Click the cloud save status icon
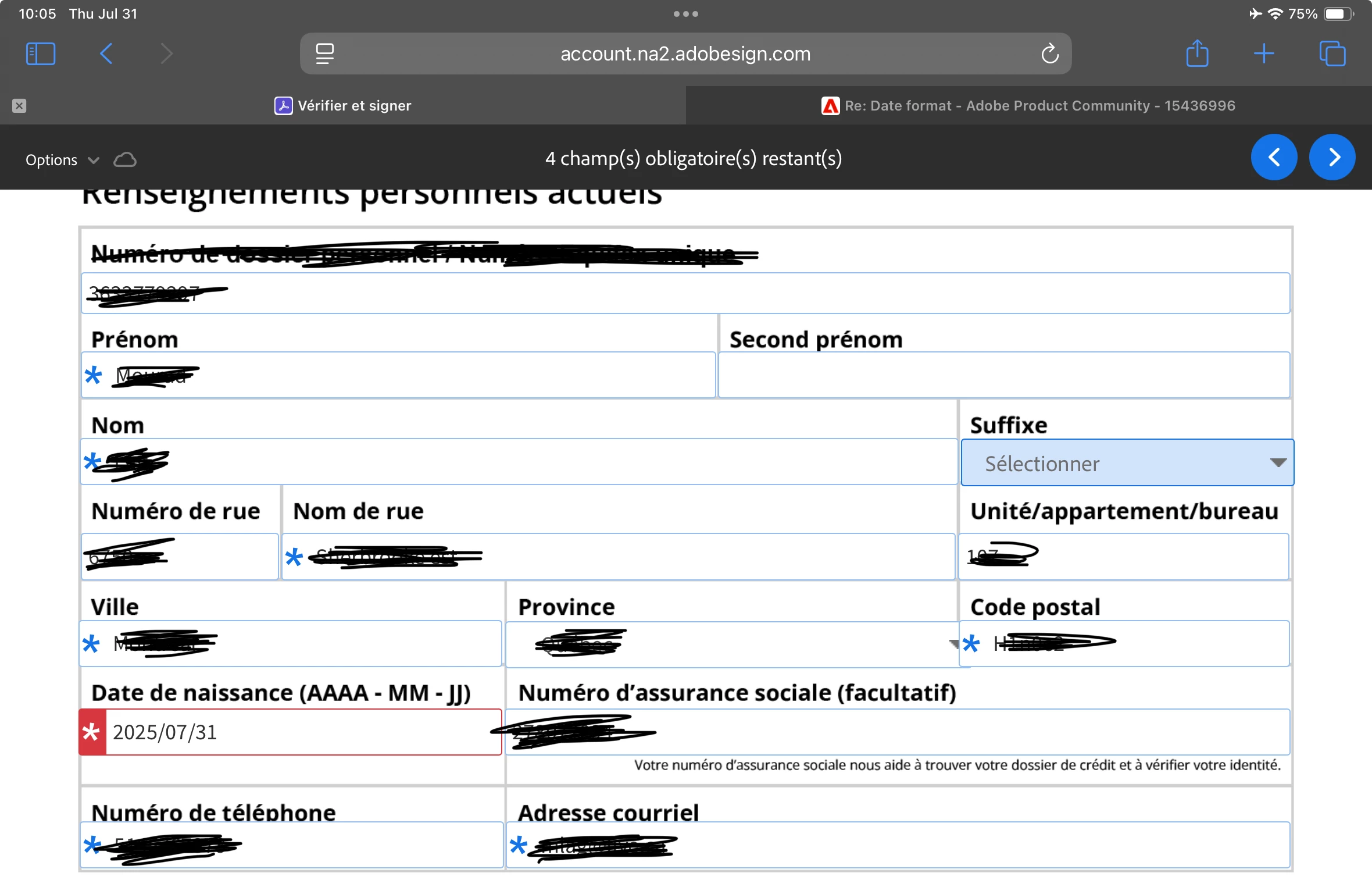Viewport: 1372px width, 894px height. click(125, 160)
